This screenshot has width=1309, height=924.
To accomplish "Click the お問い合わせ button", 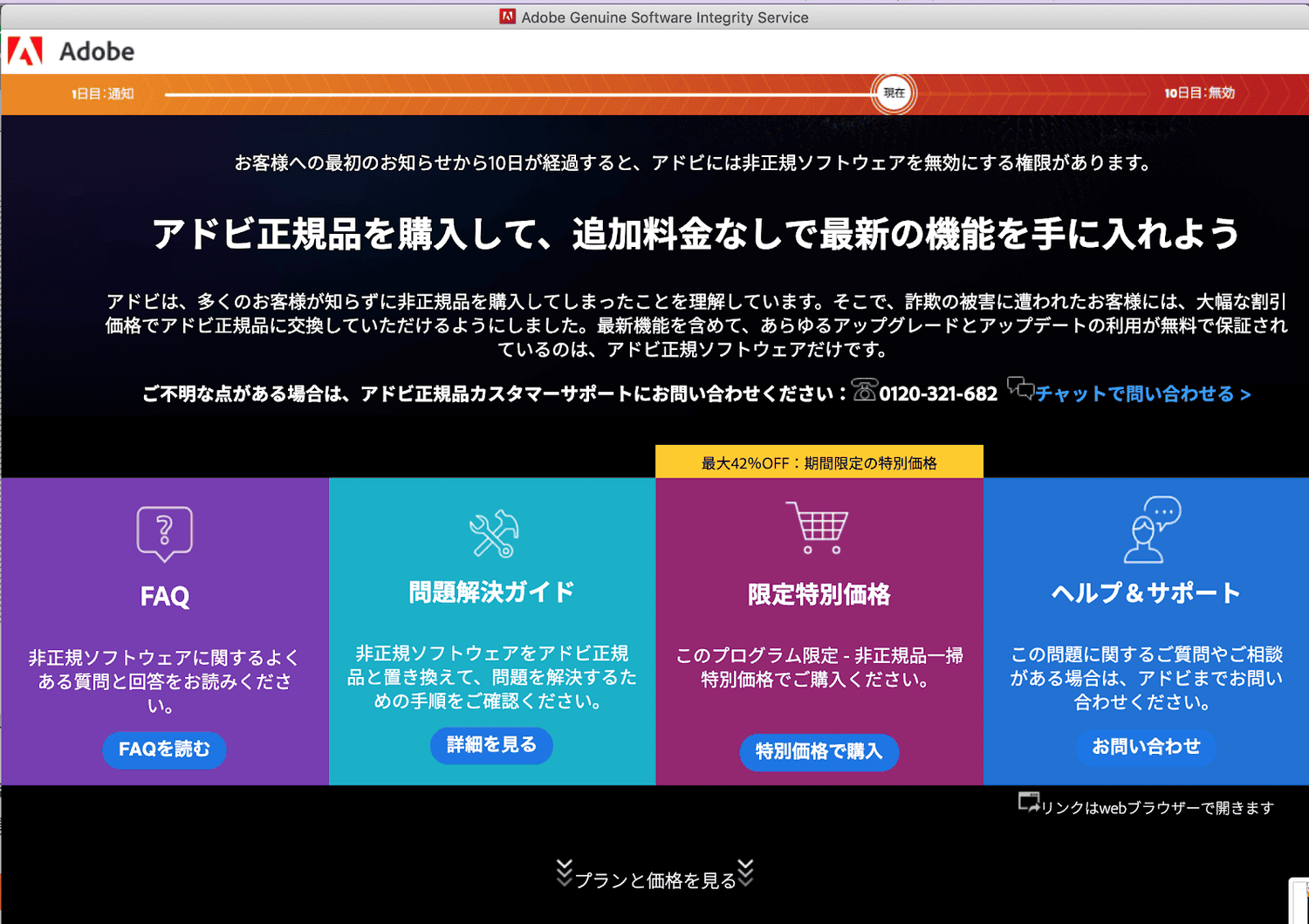I will tap(1146, 747).
